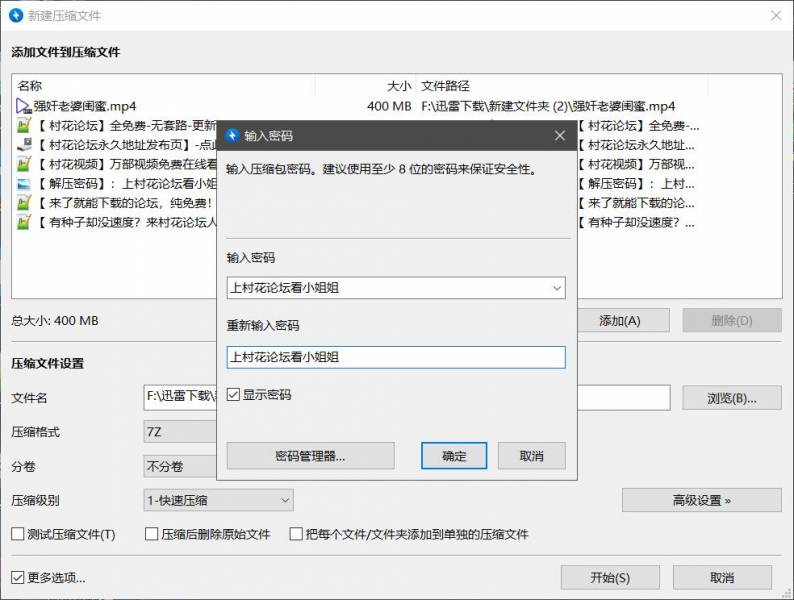Sort the list by the 大小 column header

point(365,86)
